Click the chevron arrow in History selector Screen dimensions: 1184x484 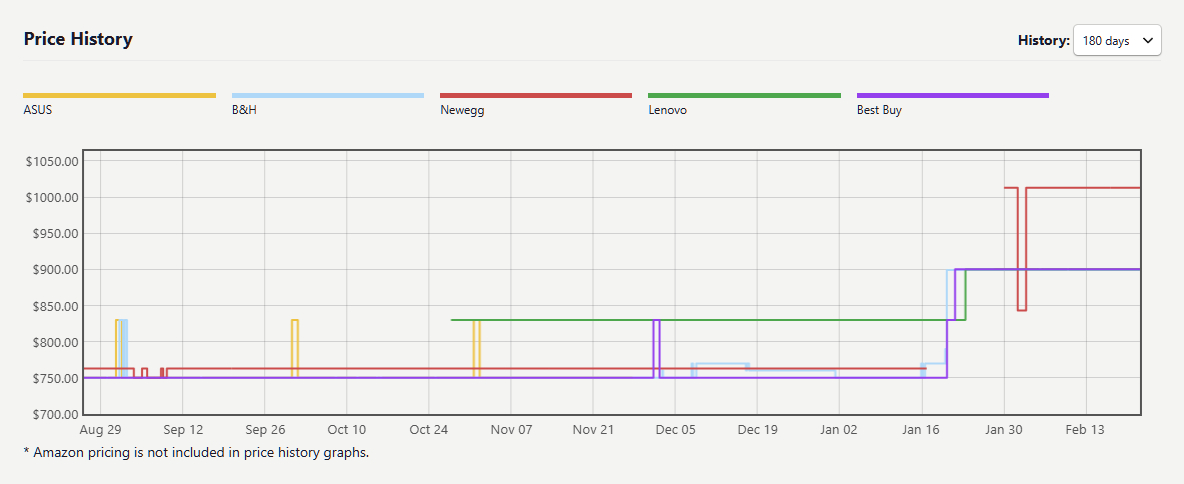point(1147,41)
